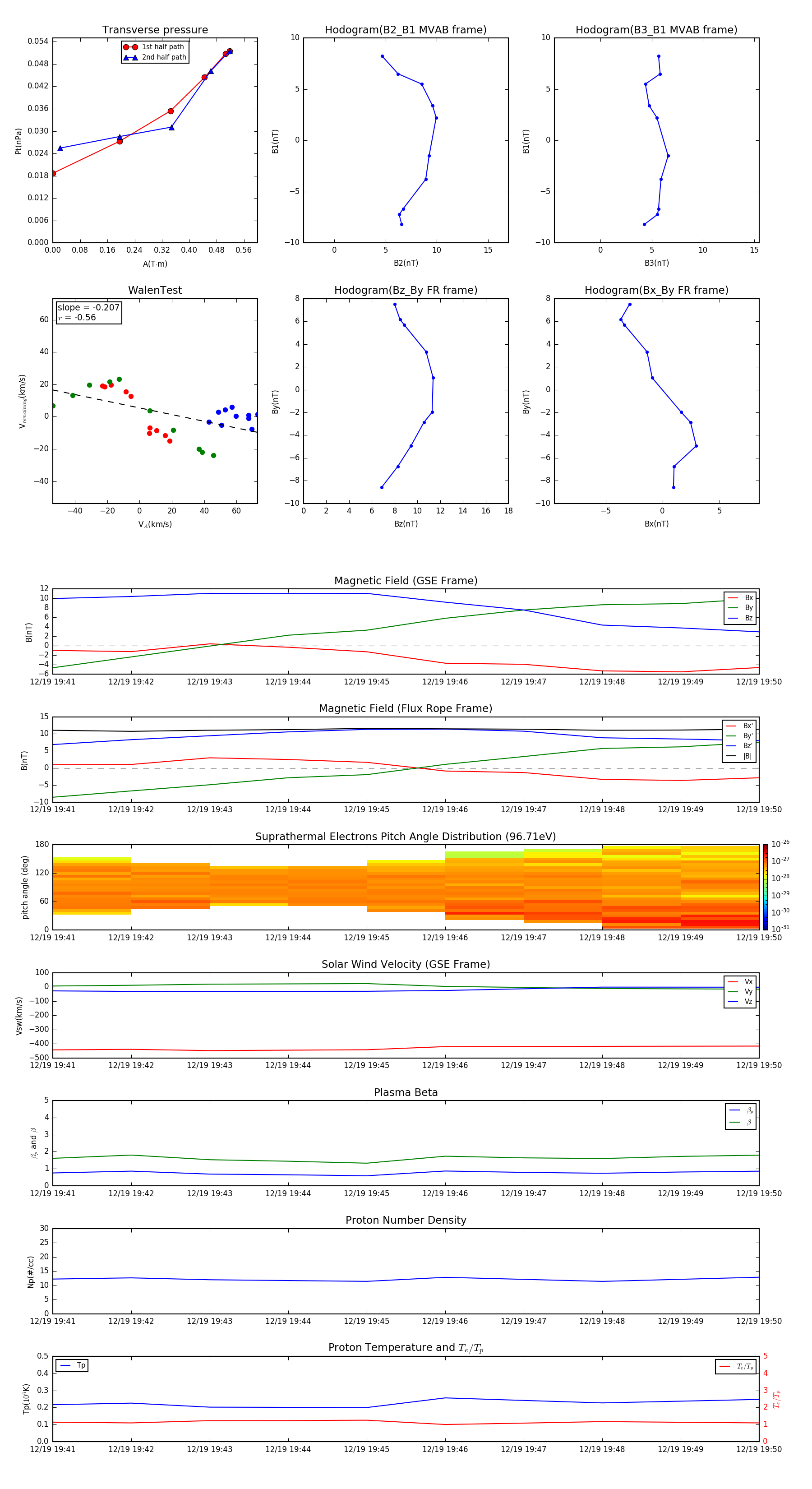Click the Suprathermal Electrons Pitch Angle Distribution title
812x1489 pixels.
pos(406,837)
